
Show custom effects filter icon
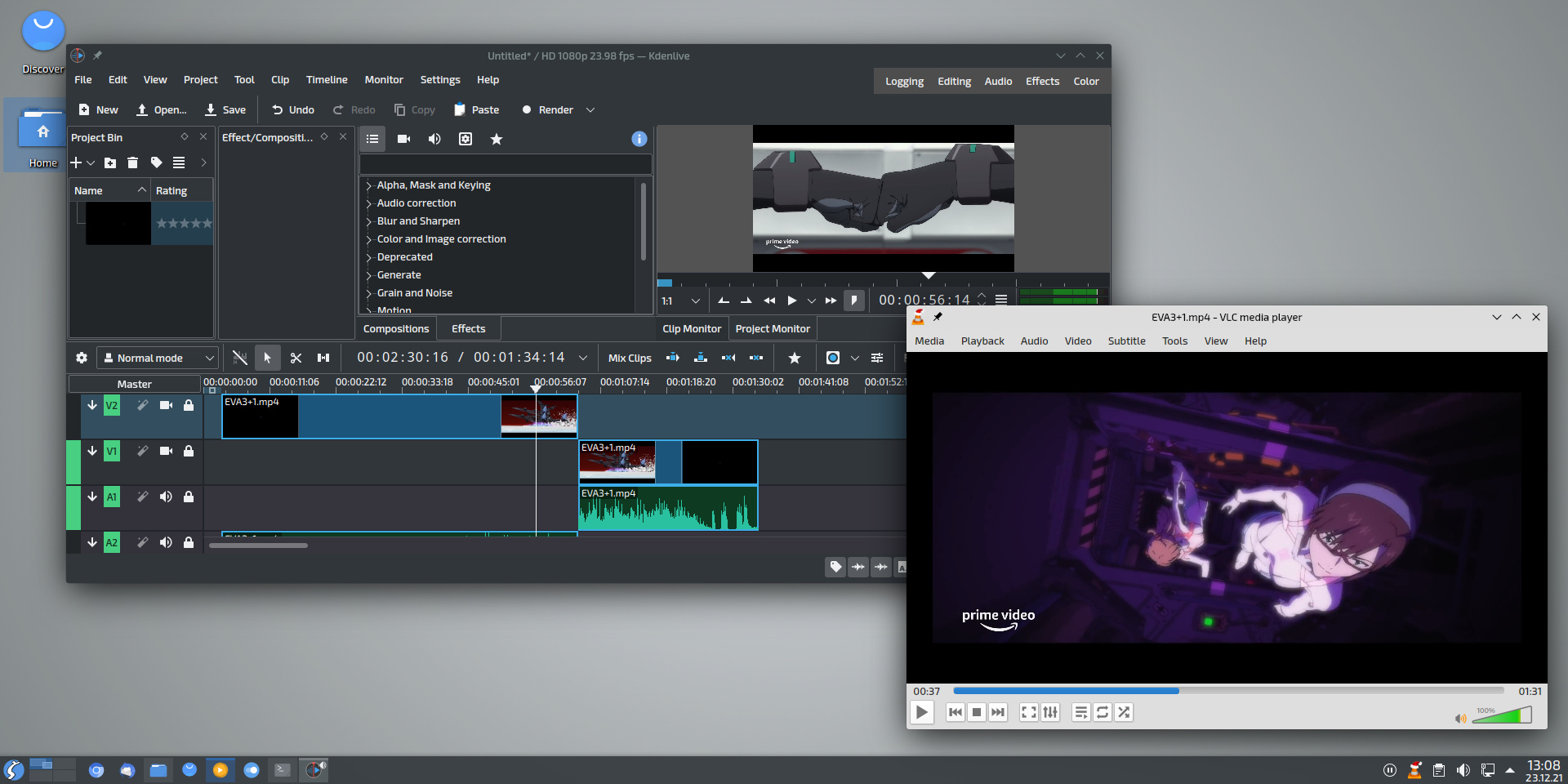(465, 139)
